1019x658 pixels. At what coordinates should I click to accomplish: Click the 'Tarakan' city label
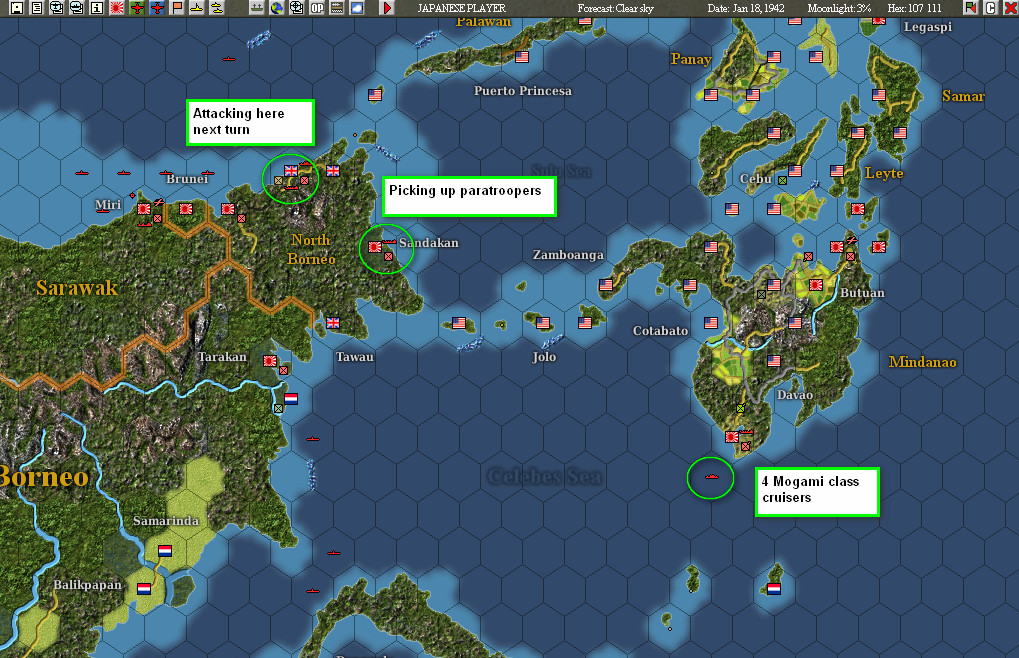[222, 357]
